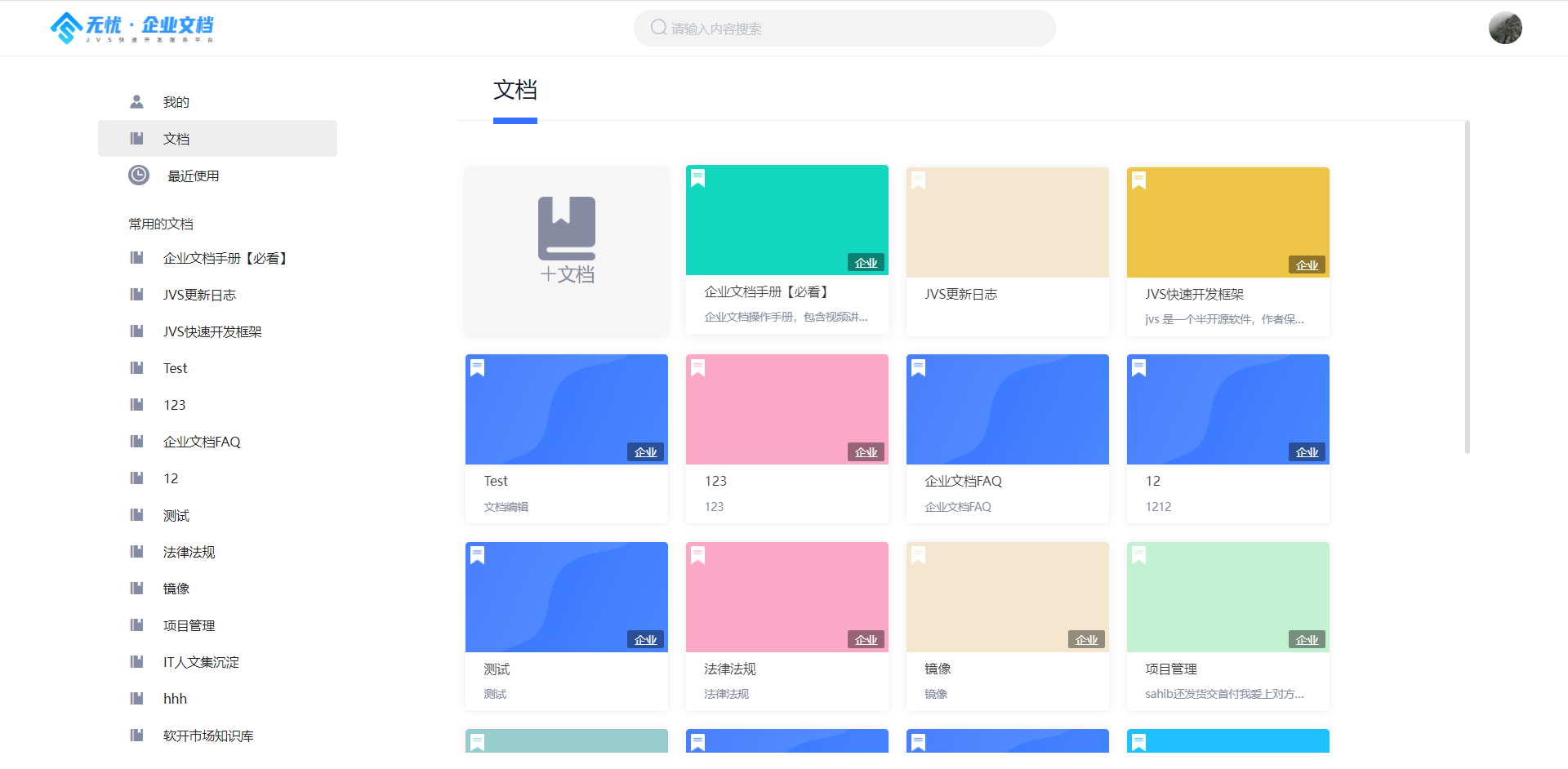Click bookmark icon on 项目管理 card
The image size is (1568, 769).
[x=1138, y=556]
